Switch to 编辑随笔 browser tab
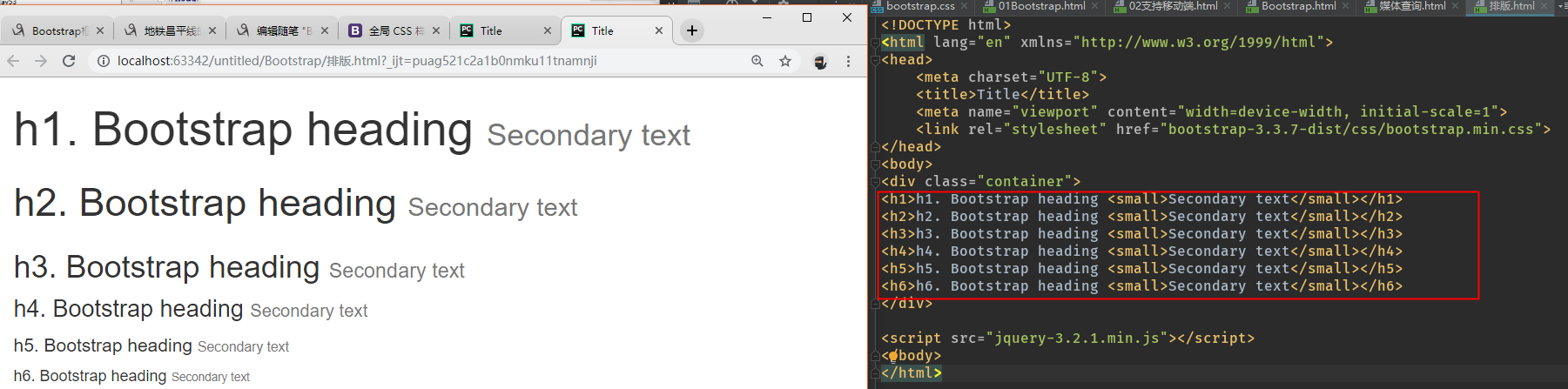Screen dimensions: 1568x389 tap(281, 30)
